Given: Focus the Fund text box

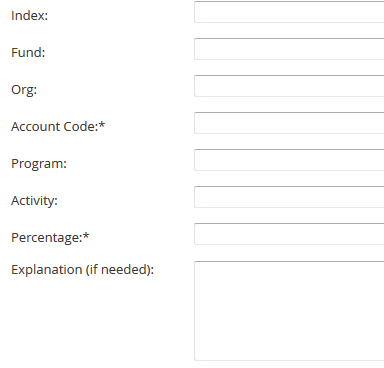Looking at the screenshot, I should (x=289, y=49).
